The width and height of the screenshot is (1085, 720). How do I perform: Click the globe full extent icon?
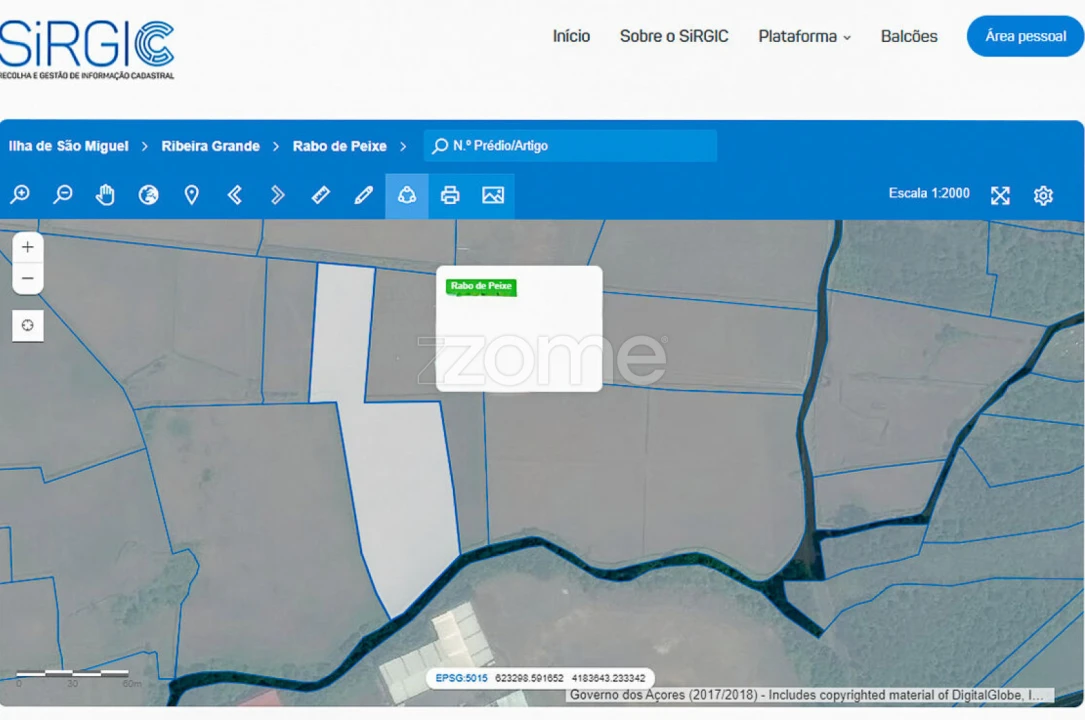point(148,195)
